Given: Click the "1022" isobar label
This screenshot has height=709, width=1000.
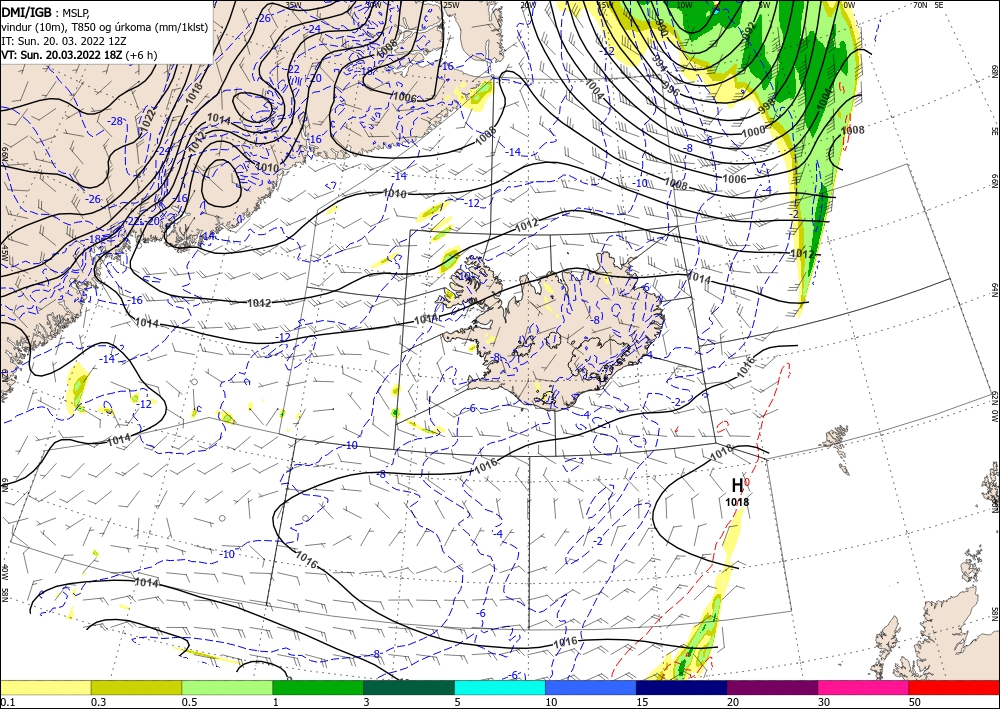Looking at the screenshot, I should click(x=148, y=121).
